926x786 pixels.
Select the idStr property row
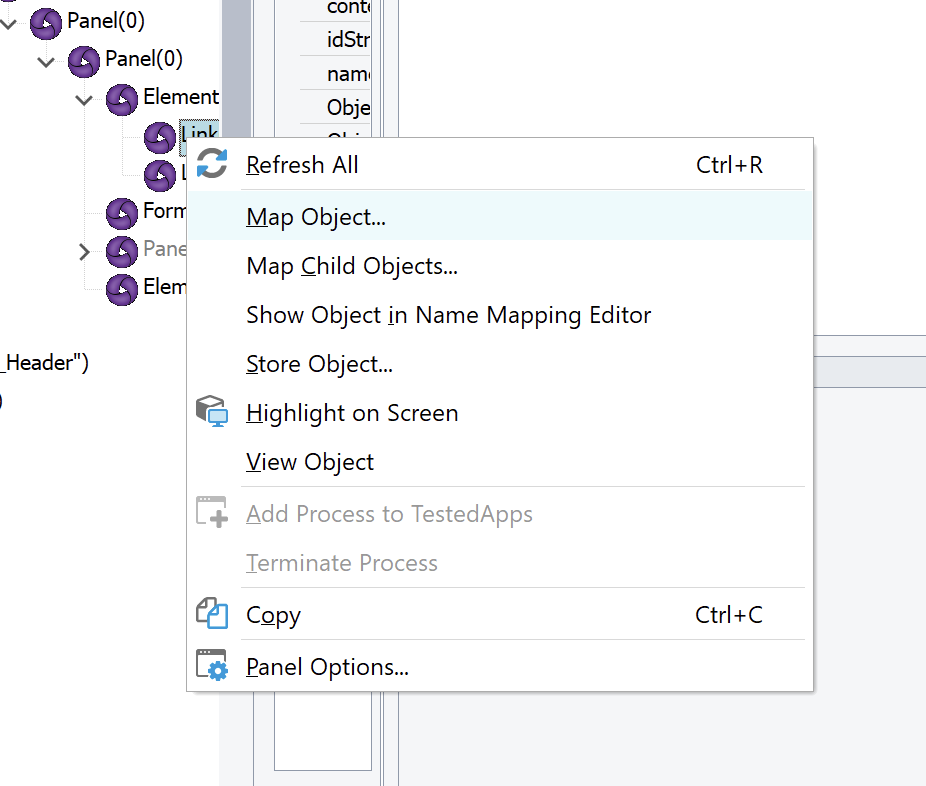click(x=348, y=39)
